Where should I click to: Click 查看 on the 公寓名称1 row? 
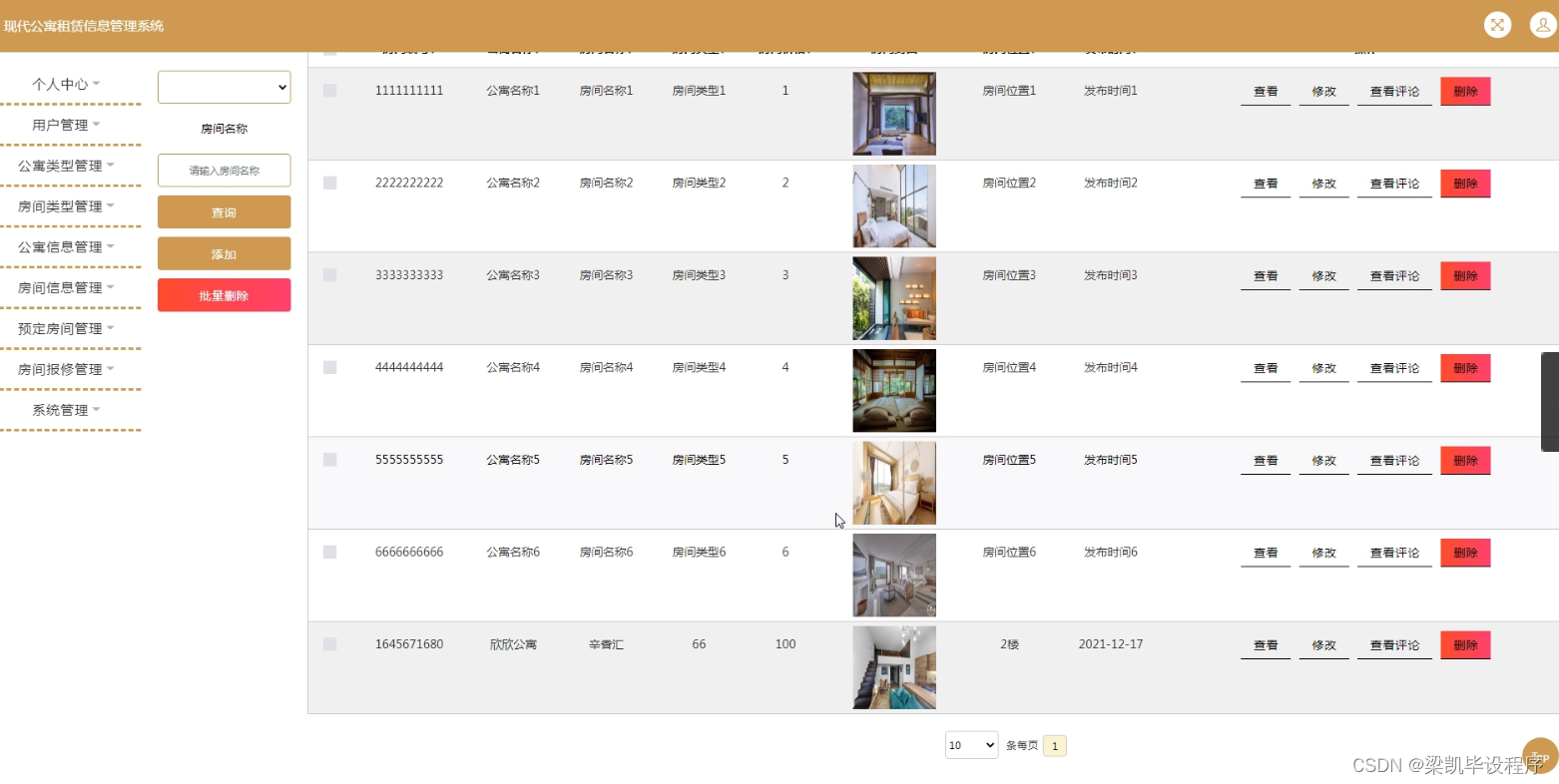(x=1265, y=90)
